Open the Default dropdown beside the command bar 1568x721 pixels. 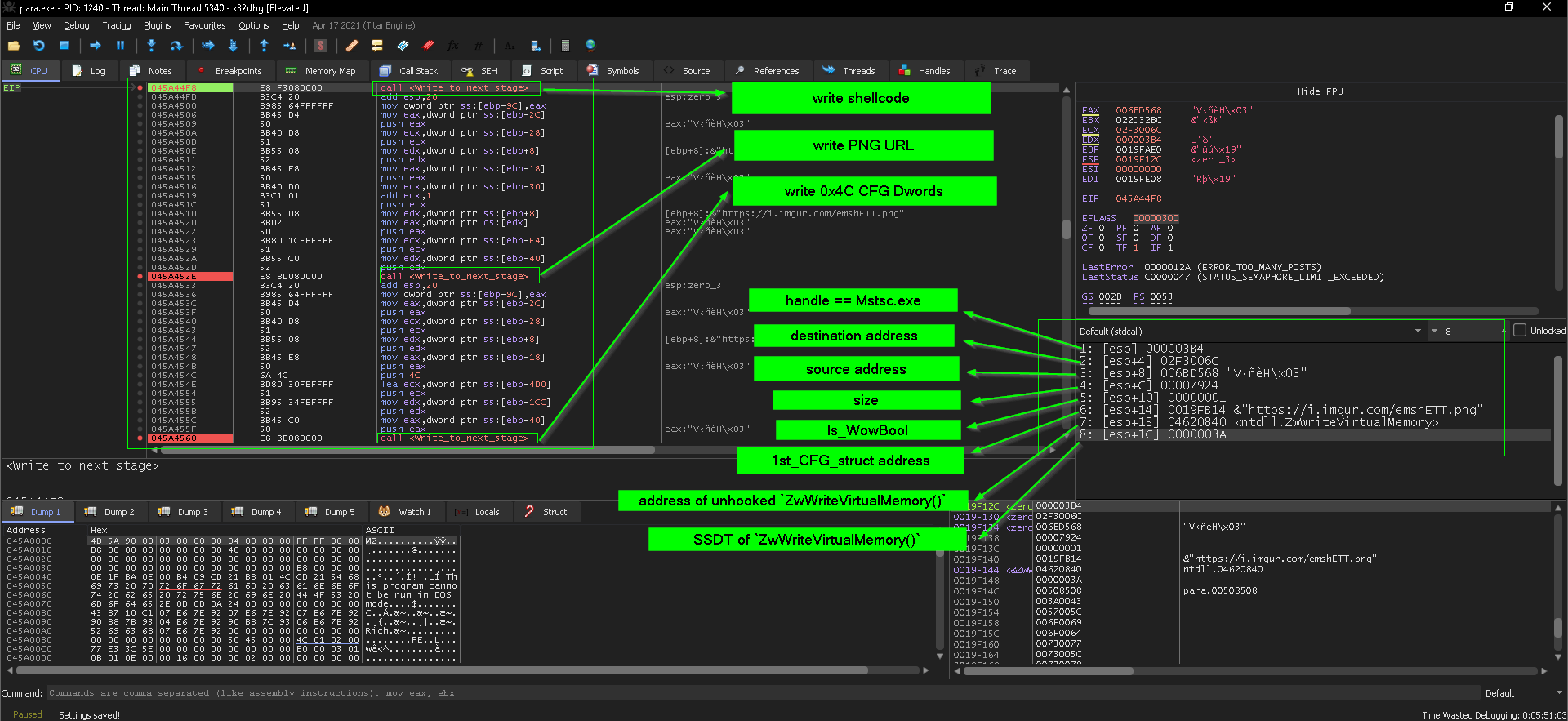[x=1522, y=693]
